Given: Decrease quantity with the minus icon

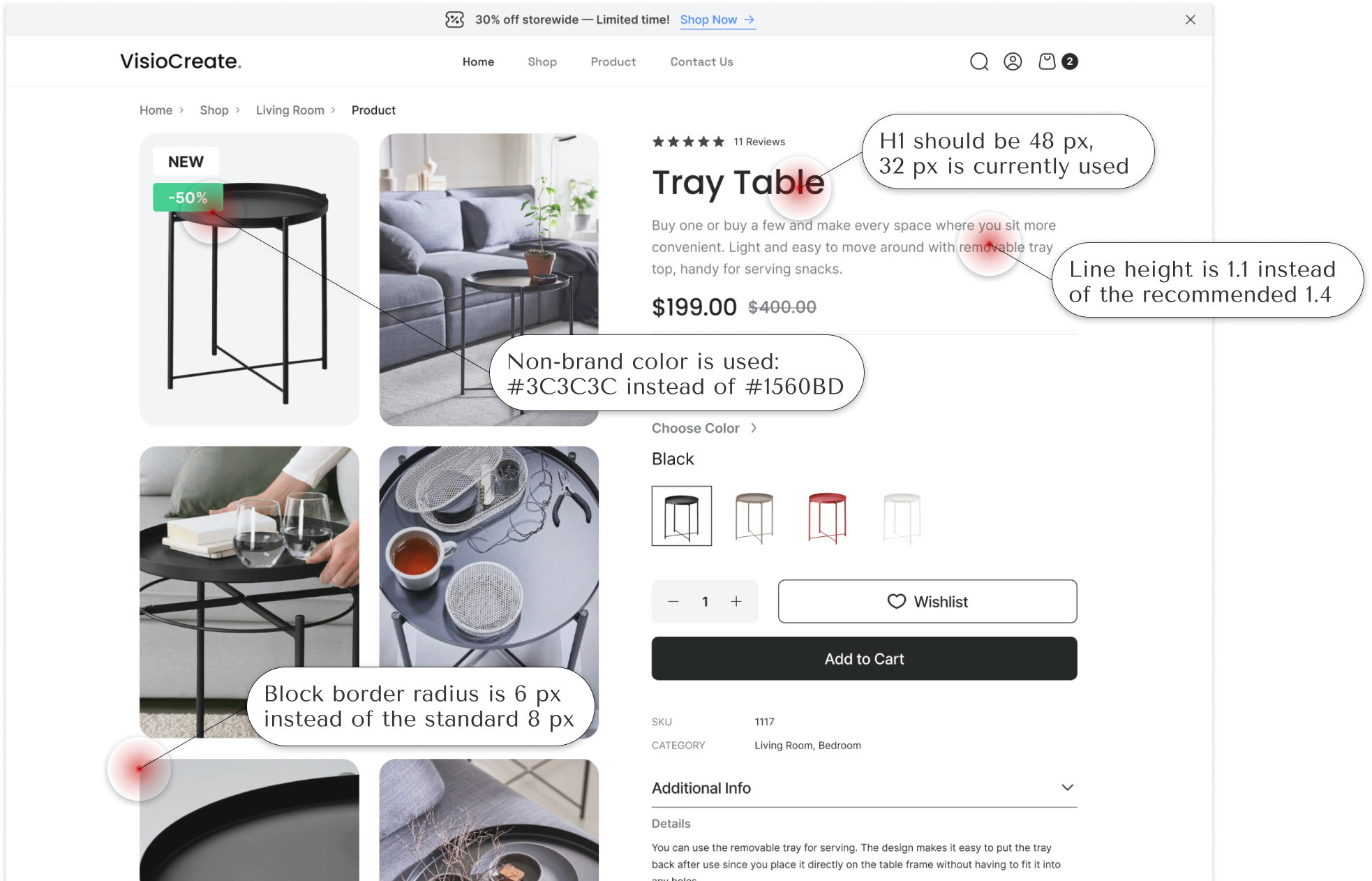Looking at the screenshot, I should [673, 601].
